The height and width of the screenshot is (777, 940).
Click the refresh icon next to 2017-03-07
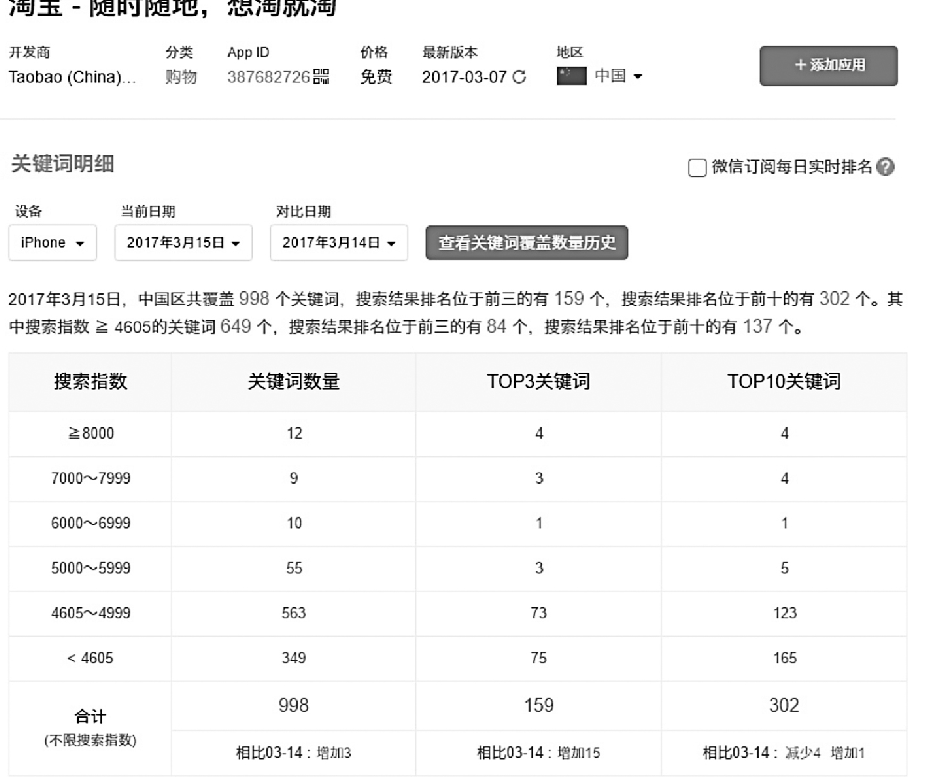pos(519,77)
